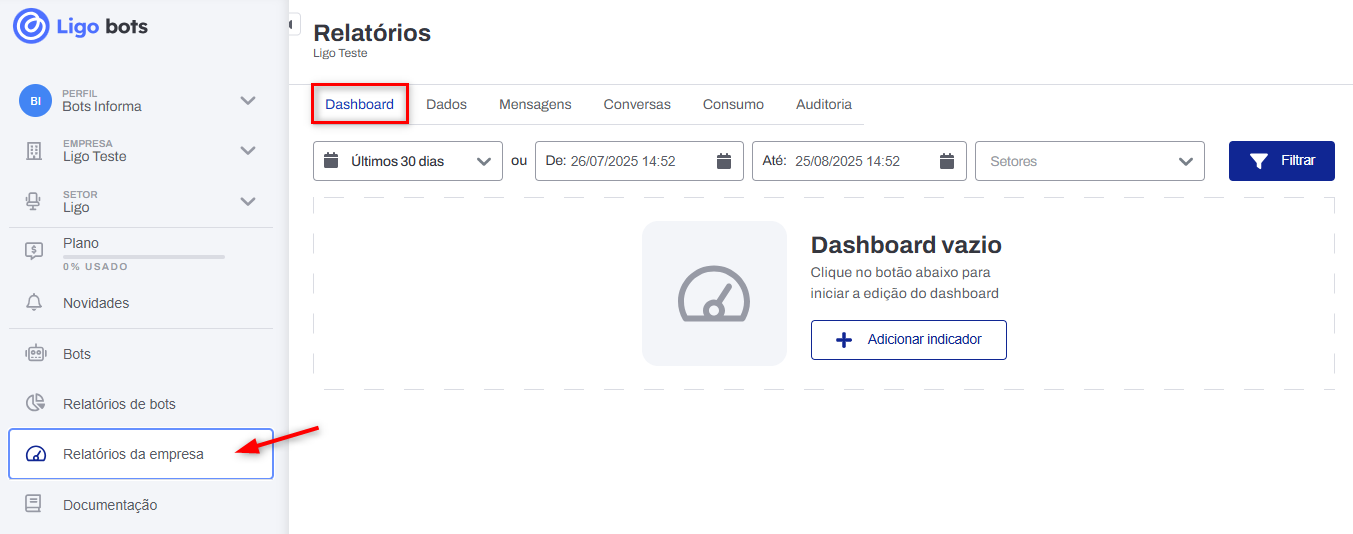Switch to the Mensagens tab
Image resolution: width=1353 pixels, height=534 pixels.
pyautogui.click(x=535, y=104)
